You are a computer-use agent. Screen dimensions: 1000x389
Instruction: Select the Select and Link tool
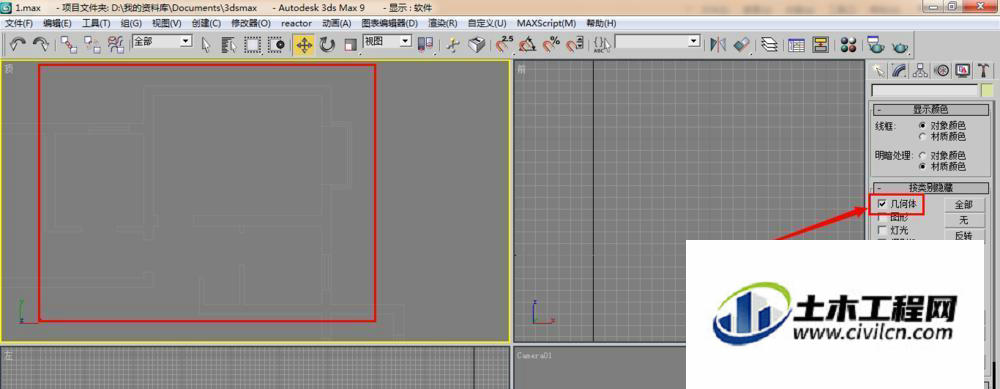(x=68, y=44)
